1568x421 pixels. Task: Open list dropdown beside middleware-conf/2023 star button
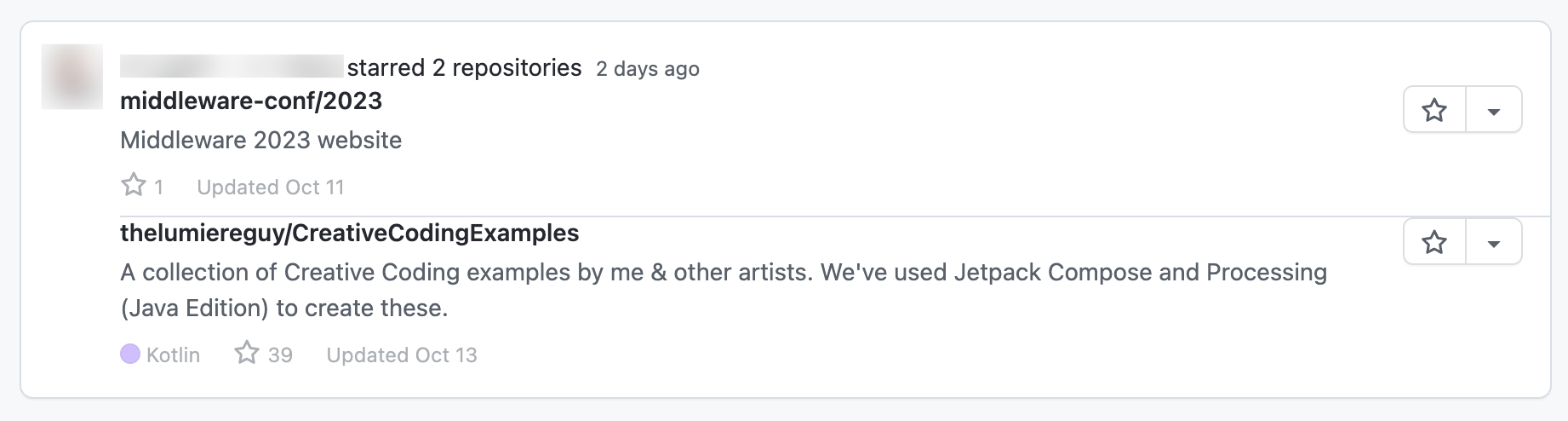pos(1494,110)
